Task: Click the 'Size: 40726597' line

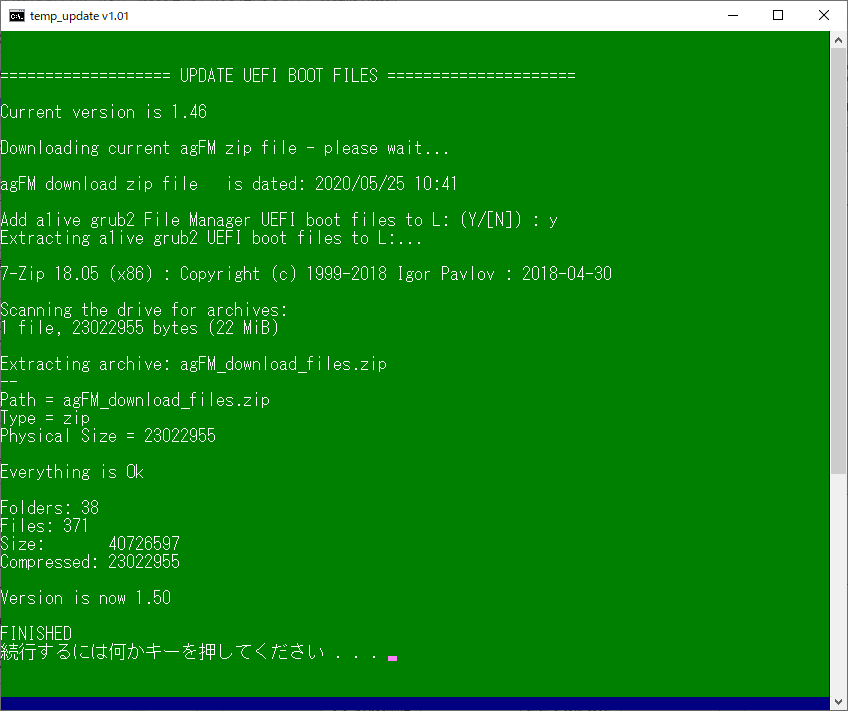Action: (x=90, y=544)
